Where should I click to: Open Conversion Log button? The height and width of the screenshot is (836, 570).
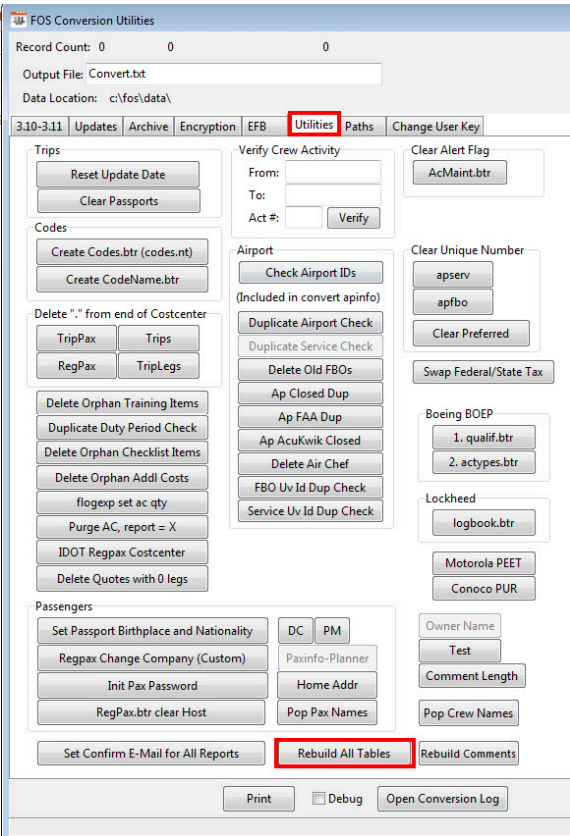coord(443,799)
